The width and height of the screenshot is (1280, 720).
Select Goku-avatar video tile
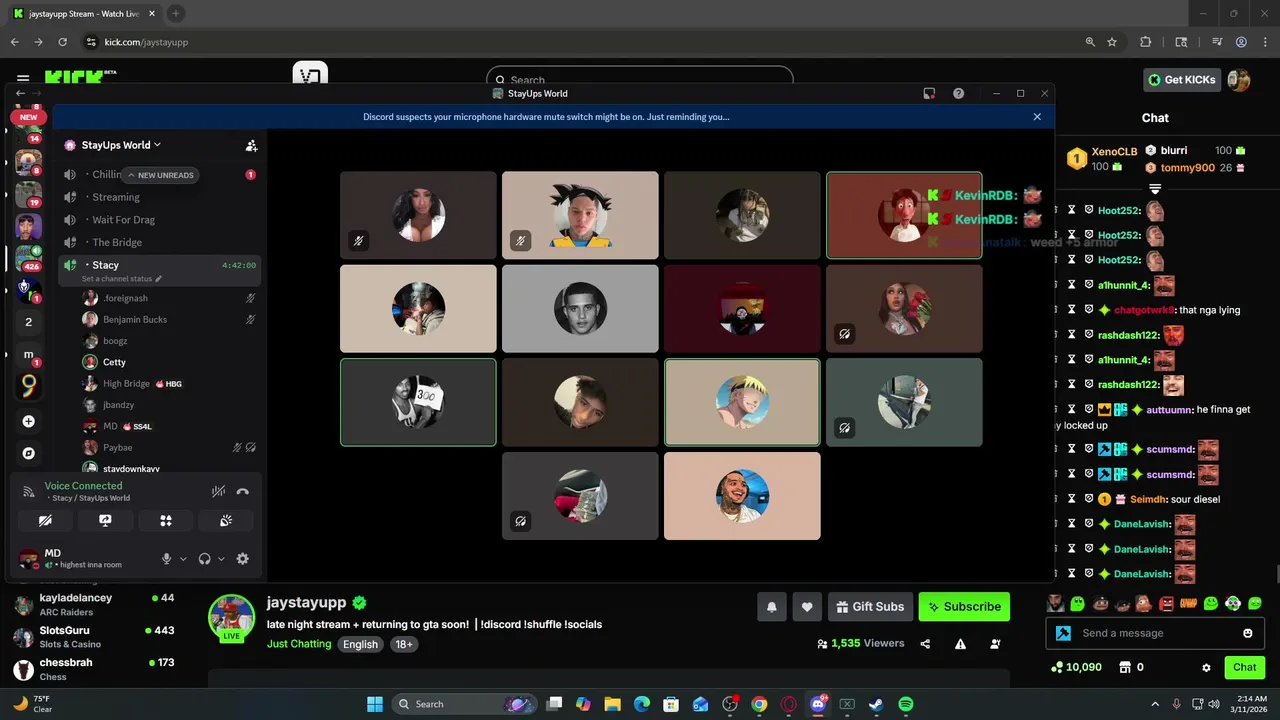[x=580, y=215]
